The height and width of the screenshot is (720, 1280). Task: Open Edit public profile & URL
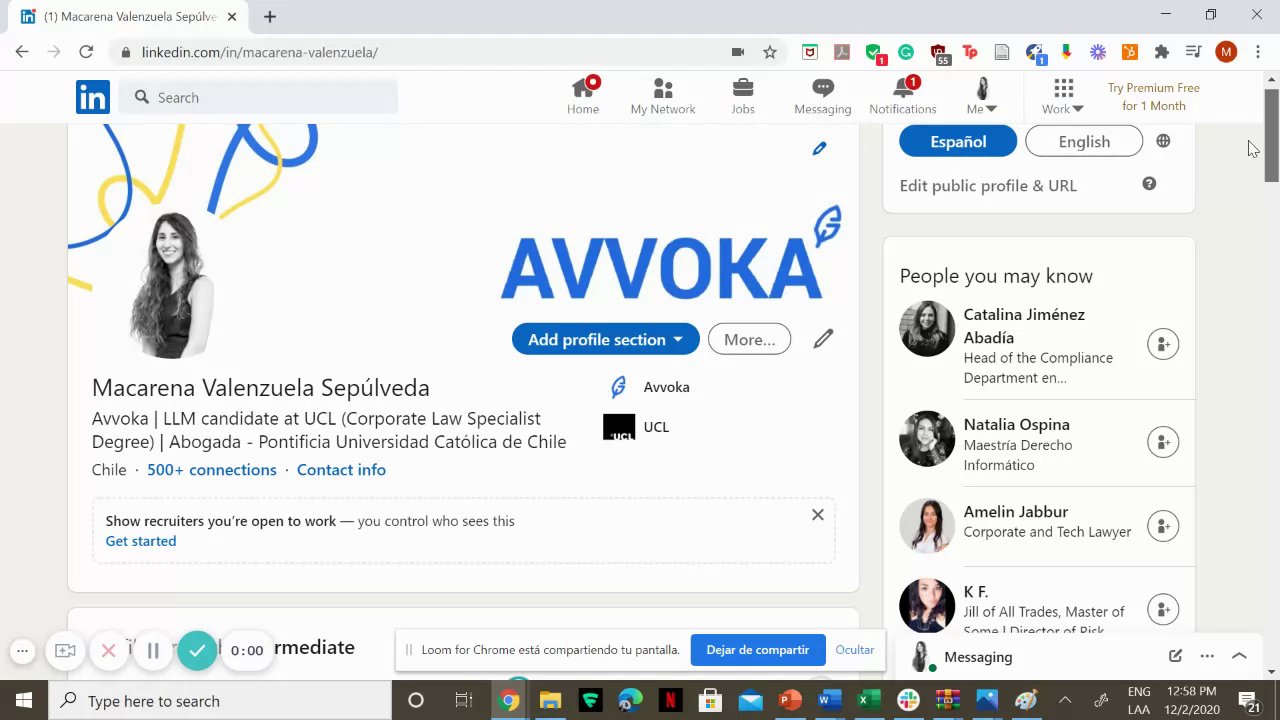pyautogui.click(x=988, y=185)
